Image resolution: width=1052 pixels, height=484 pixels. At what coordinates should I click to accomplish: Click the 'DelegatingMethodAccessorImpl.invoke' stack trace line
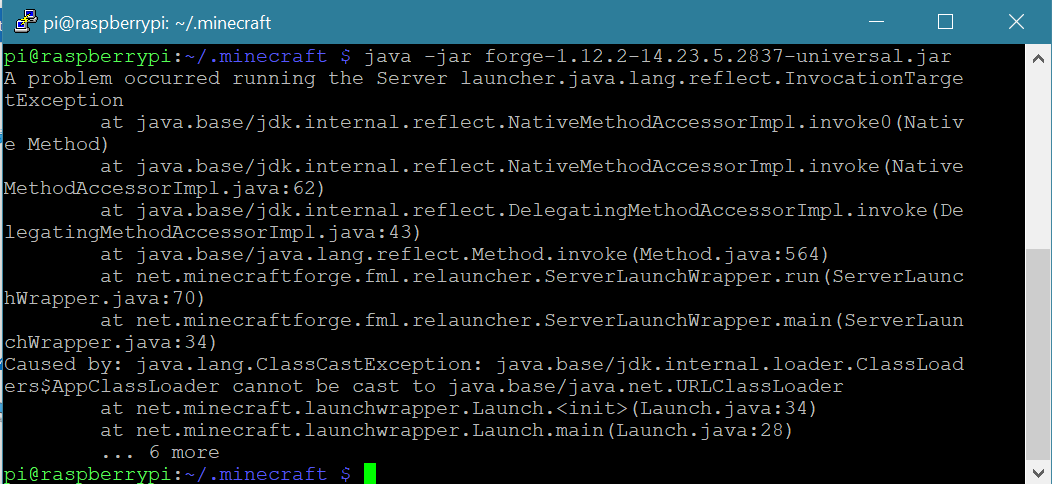[x=531, y=210]
